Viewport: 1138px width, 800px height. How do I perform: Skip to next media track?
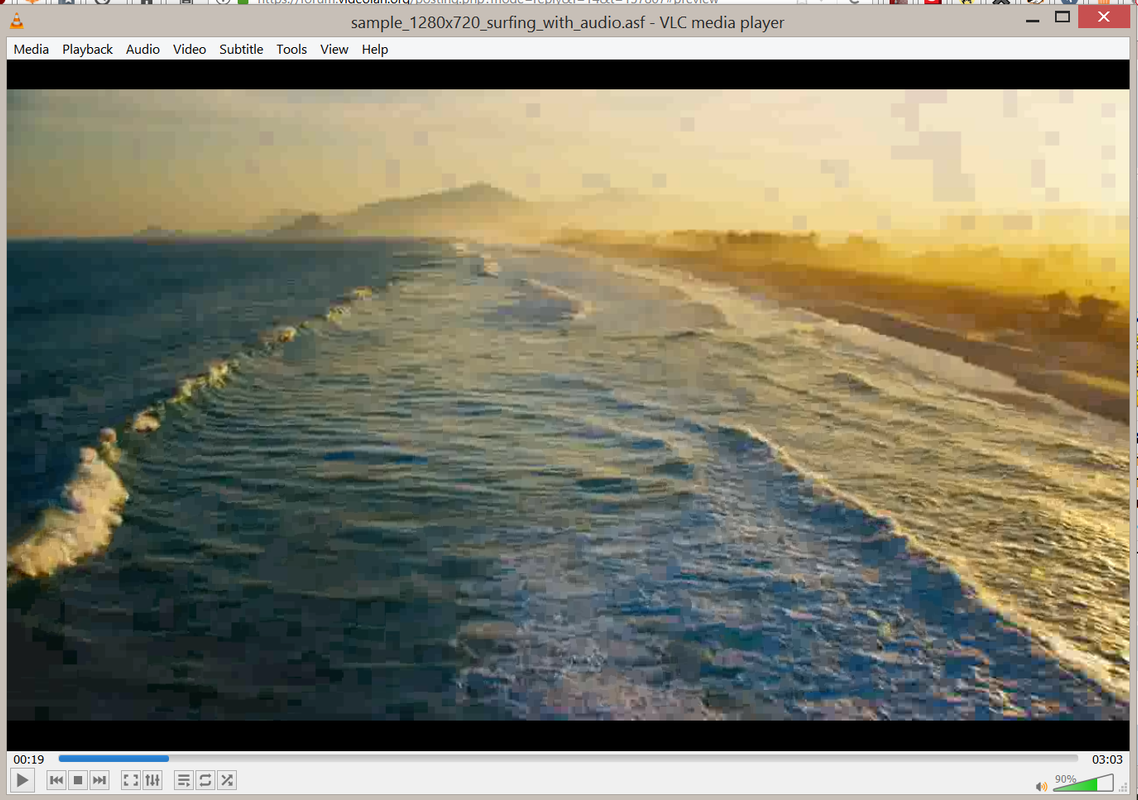99,780
